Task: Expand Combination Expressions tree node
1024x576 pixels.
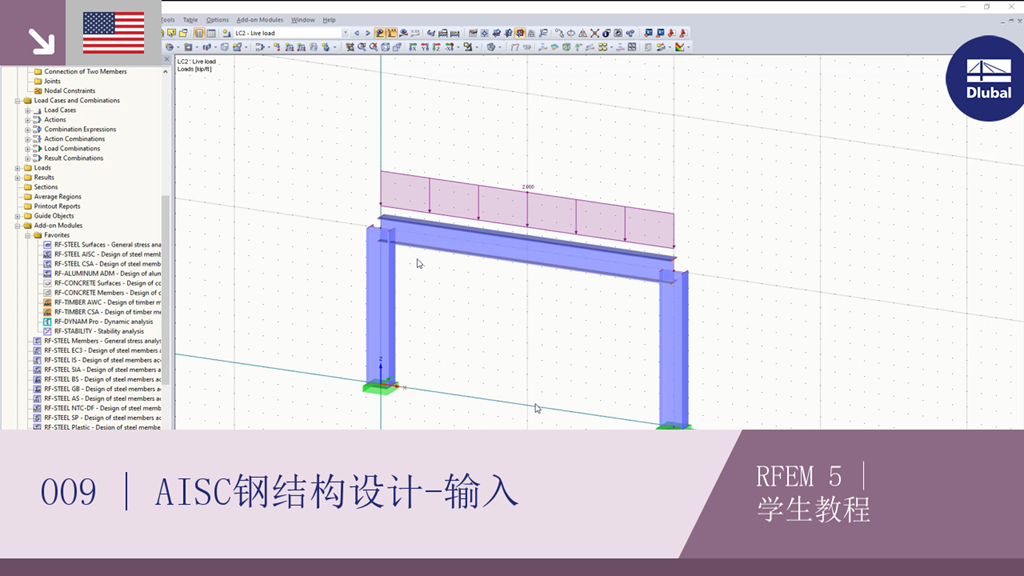Action: pos(27,129)
